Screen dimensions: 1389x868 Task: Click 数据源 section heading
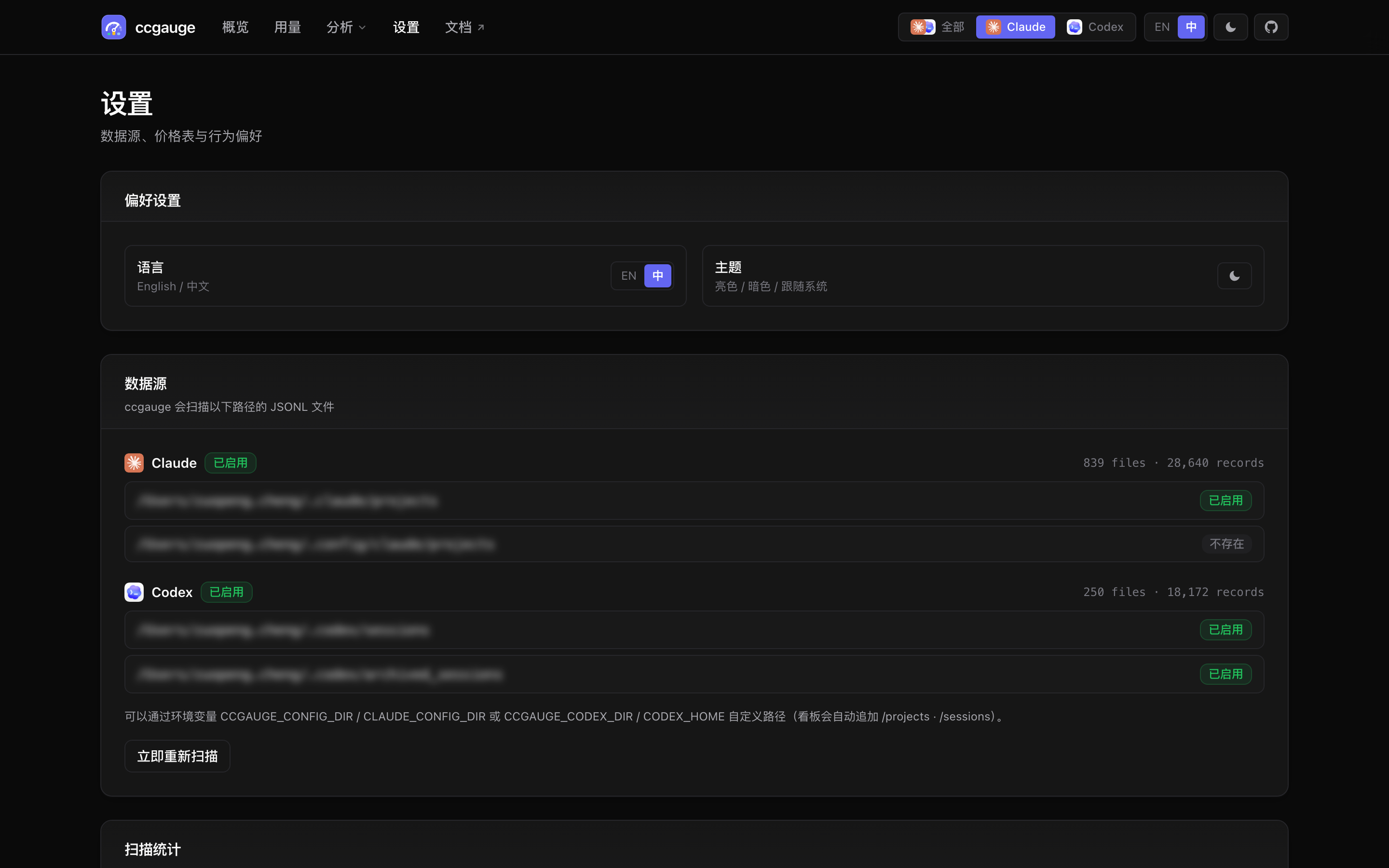(x=146, y=383)
